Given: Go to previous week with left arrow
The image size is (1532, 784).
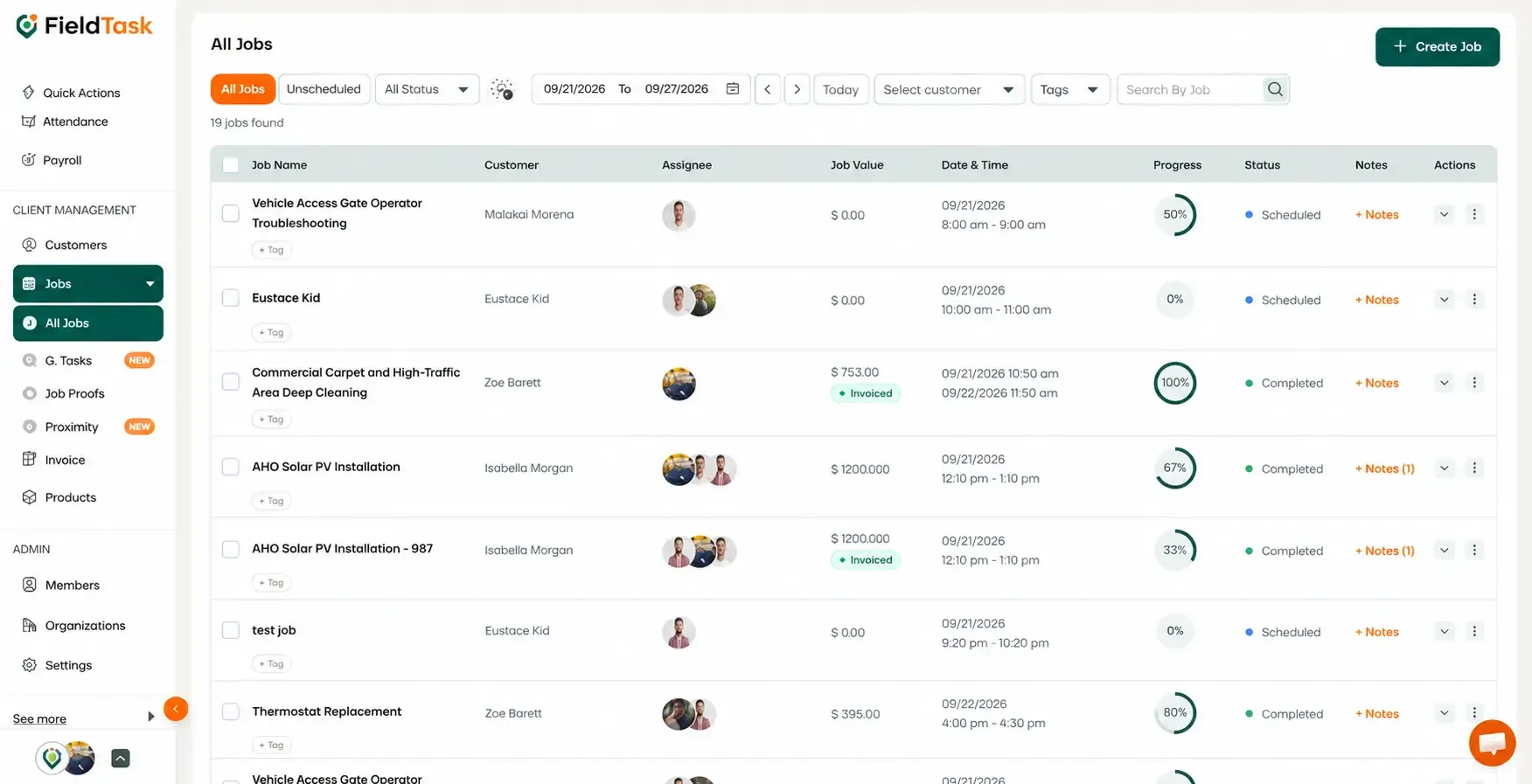Looking at the screenshot, I should tap(767, 89).
